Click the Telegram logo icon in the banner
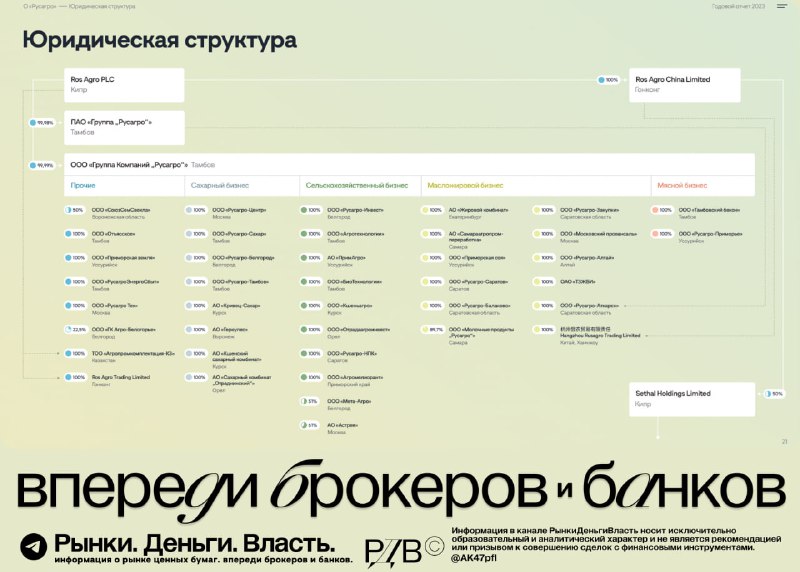Screen dimensions: 800x572 [x=34, y=546]
